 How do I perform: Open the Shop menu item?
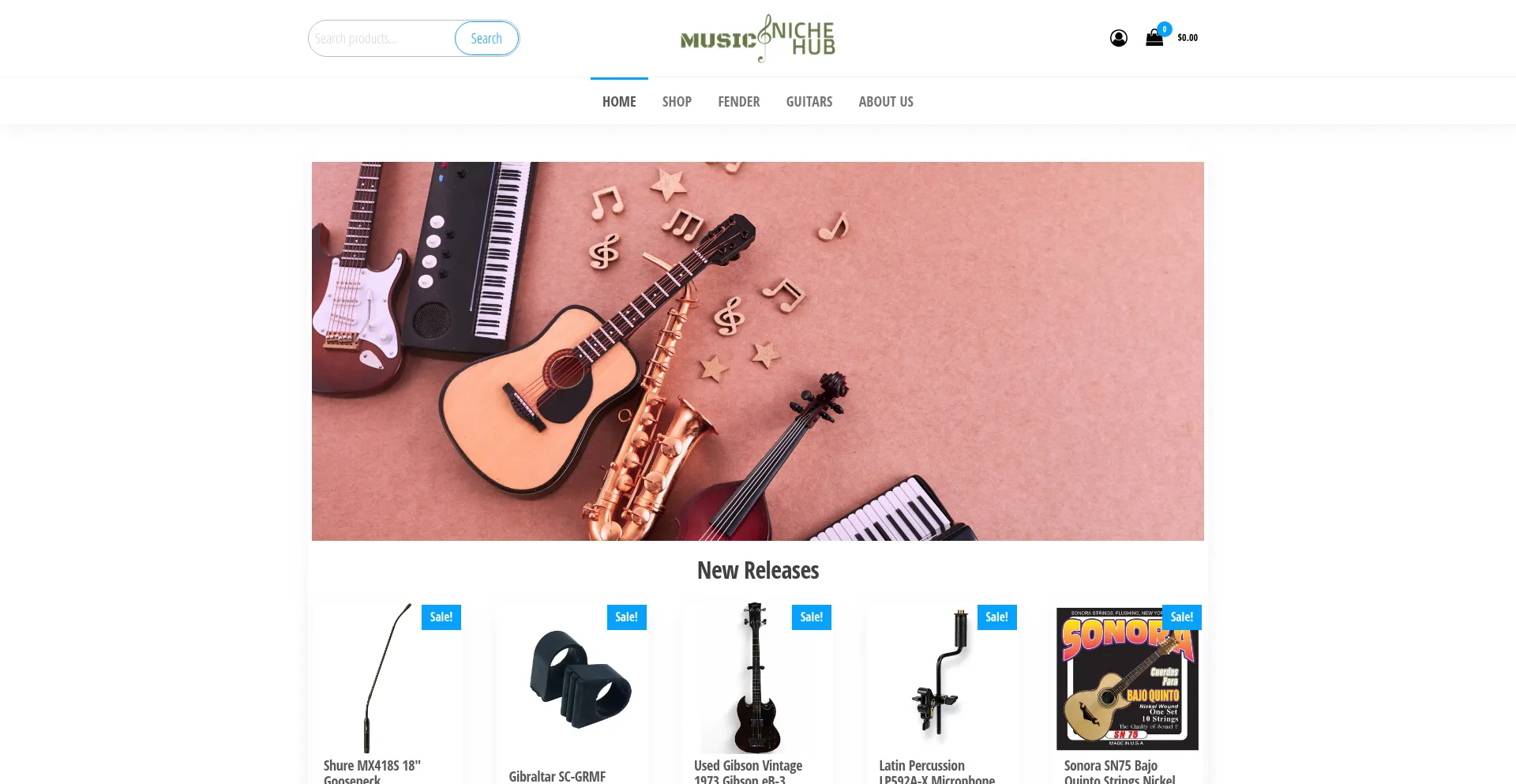(677, 102)
